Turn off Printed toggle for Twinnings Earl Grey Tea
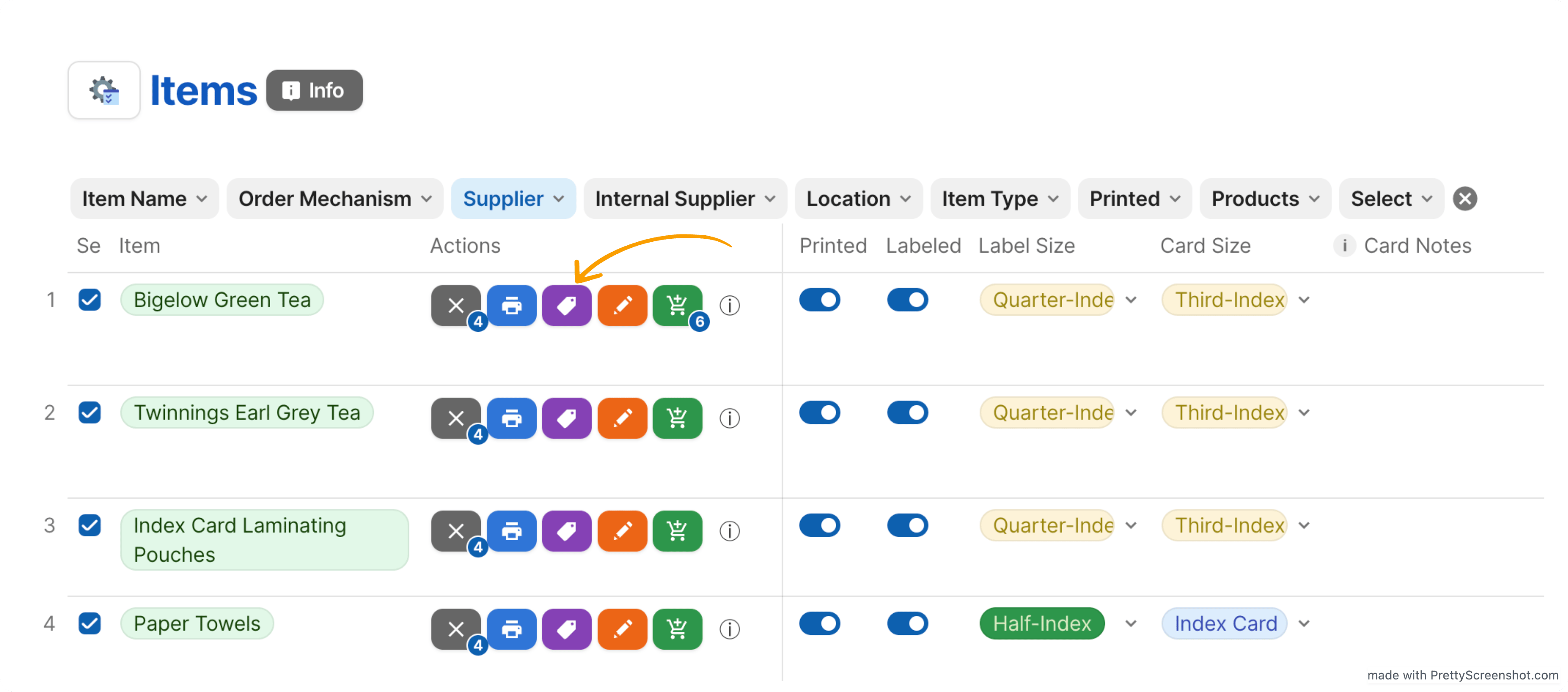Image resolution: width=1568 pixels, height=692 pixels. coord(819,413)
